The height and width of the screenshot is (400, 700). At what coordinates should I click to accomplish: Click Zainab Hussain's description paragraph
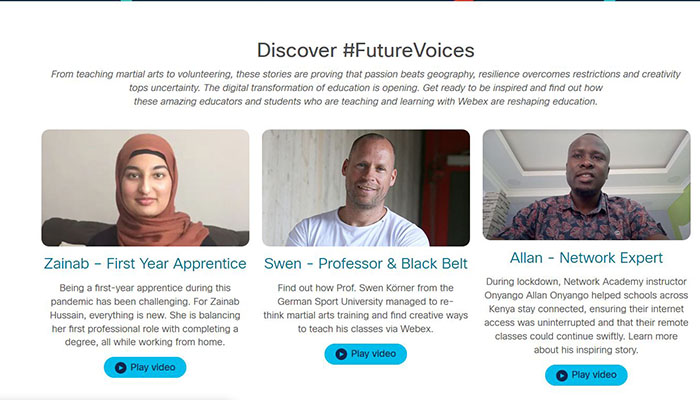145,315
